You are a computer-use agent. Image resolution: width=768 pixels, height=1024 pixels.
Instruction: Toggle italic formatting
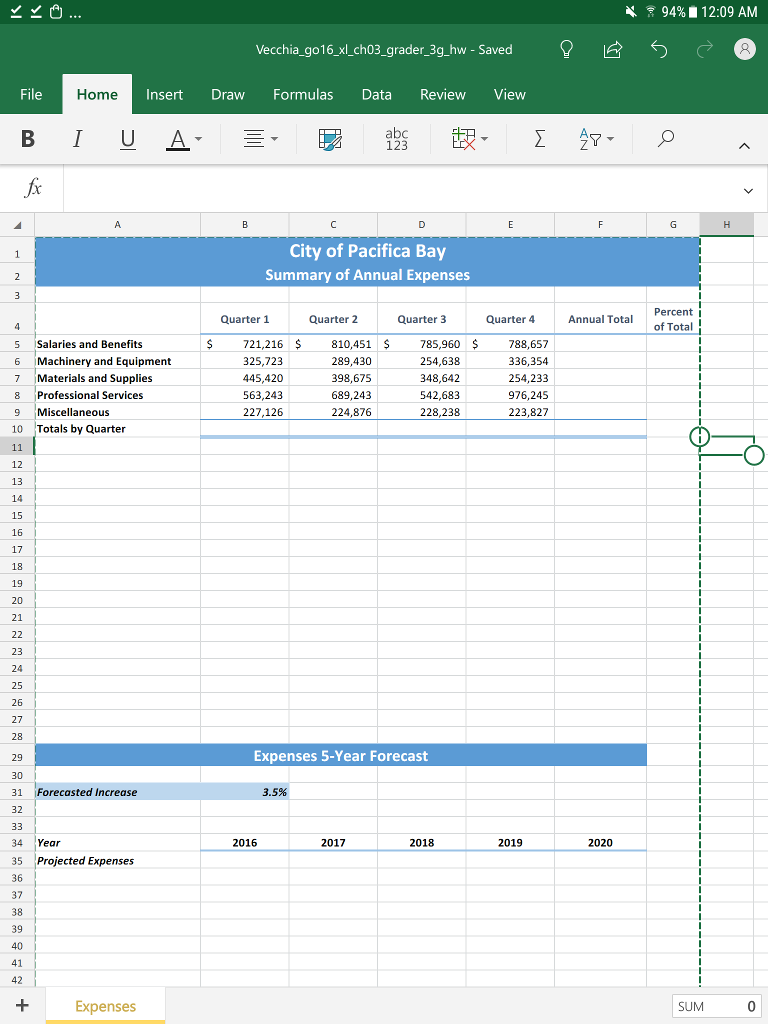(77, 142)
